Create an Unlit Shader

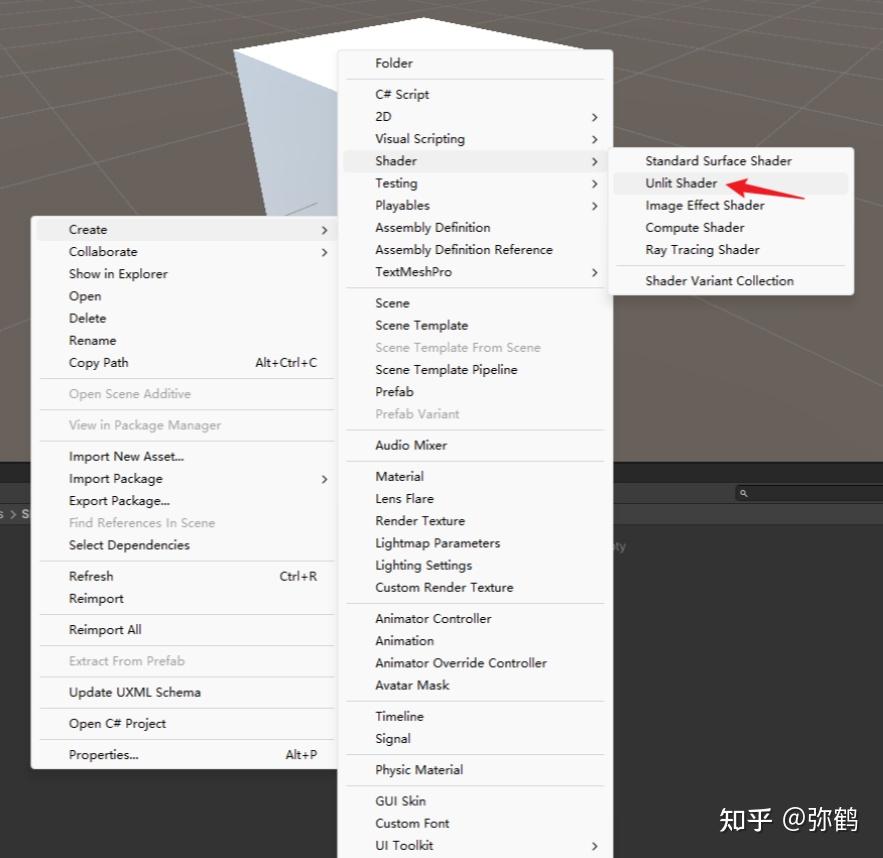click(x=692, y=183)
